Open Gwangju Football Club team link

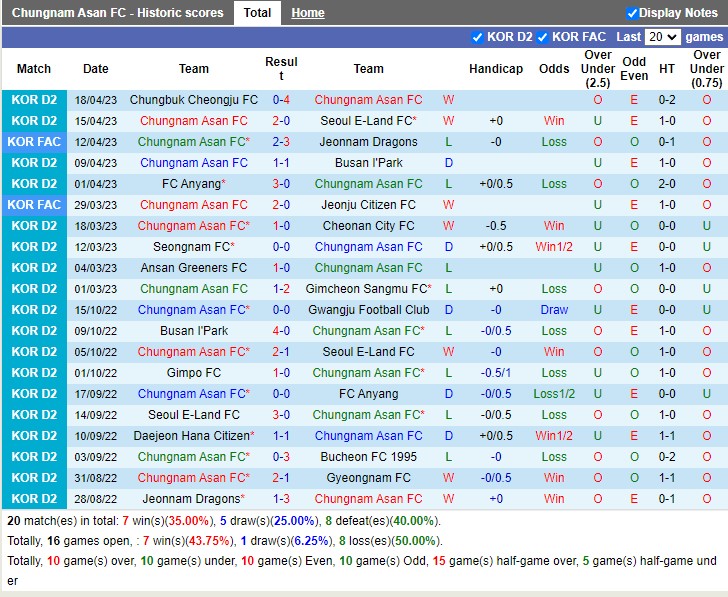tap(369, 310)
